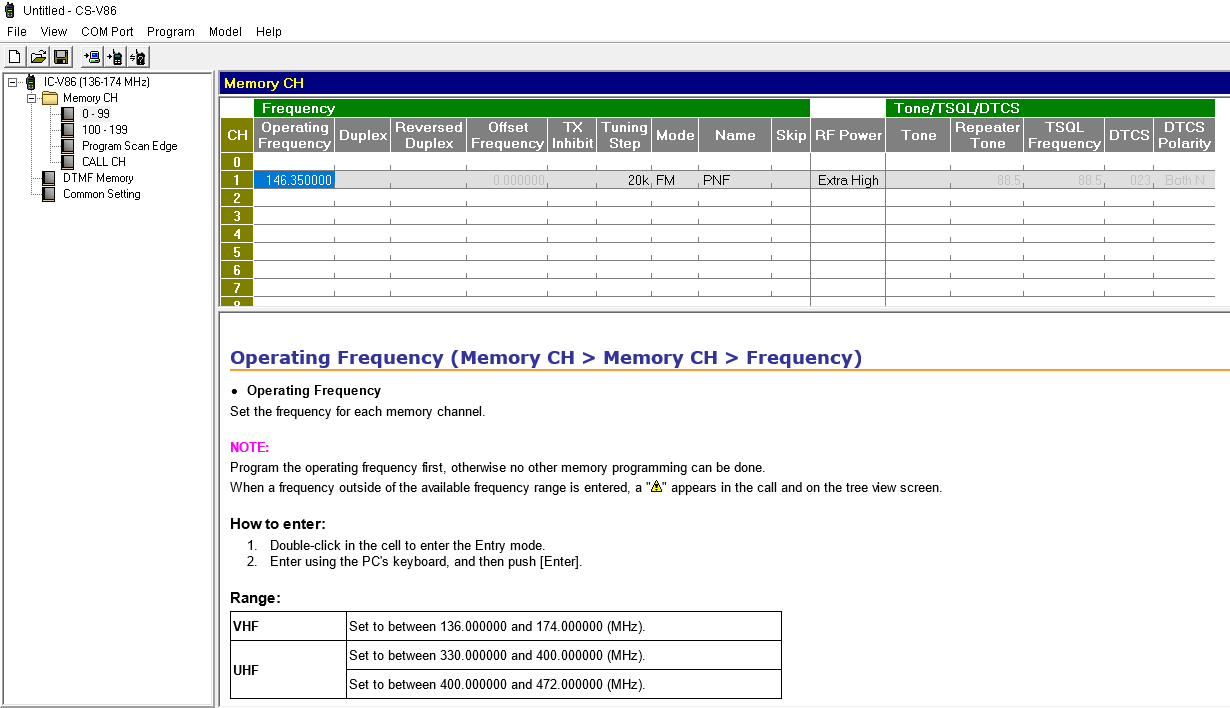This screenshot has width=1230, height=708.
Task: Open DTMF Memory settings
Action: (x=98, y=178)
